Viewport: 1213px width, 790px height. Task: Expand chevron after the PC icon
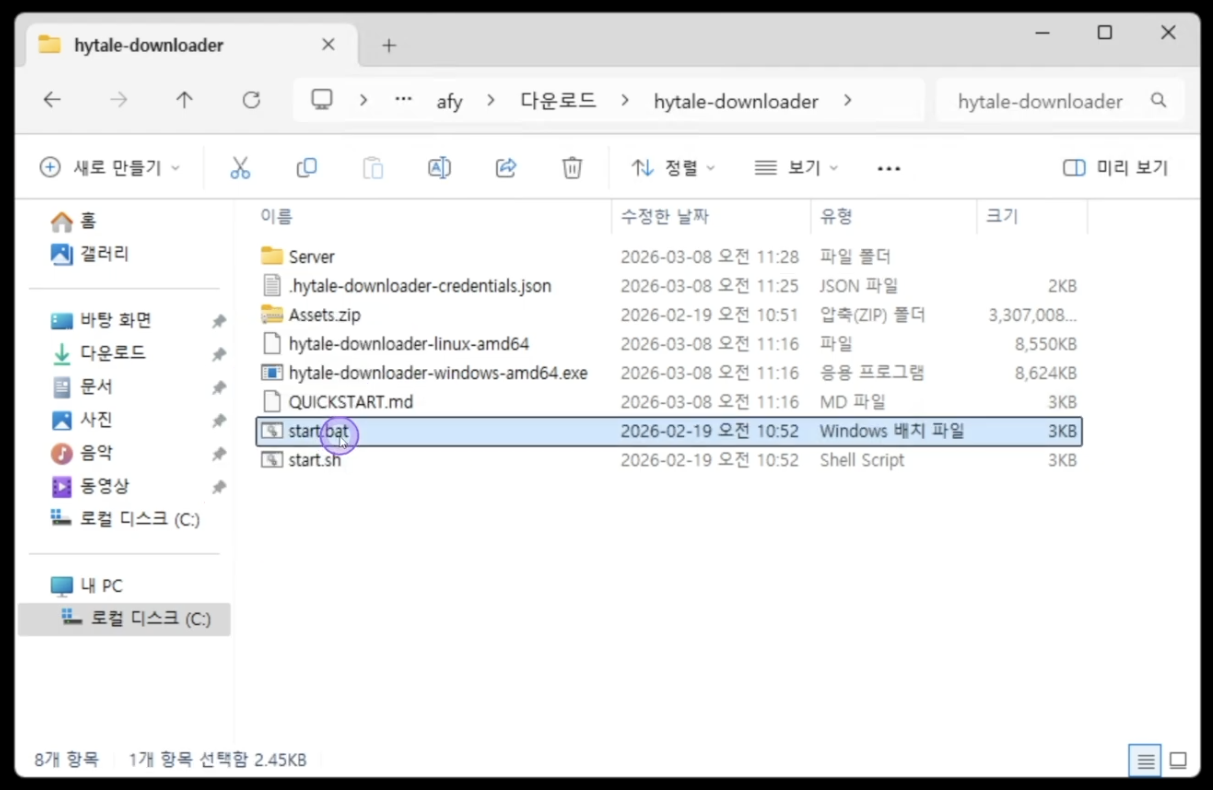coord(363,100)
